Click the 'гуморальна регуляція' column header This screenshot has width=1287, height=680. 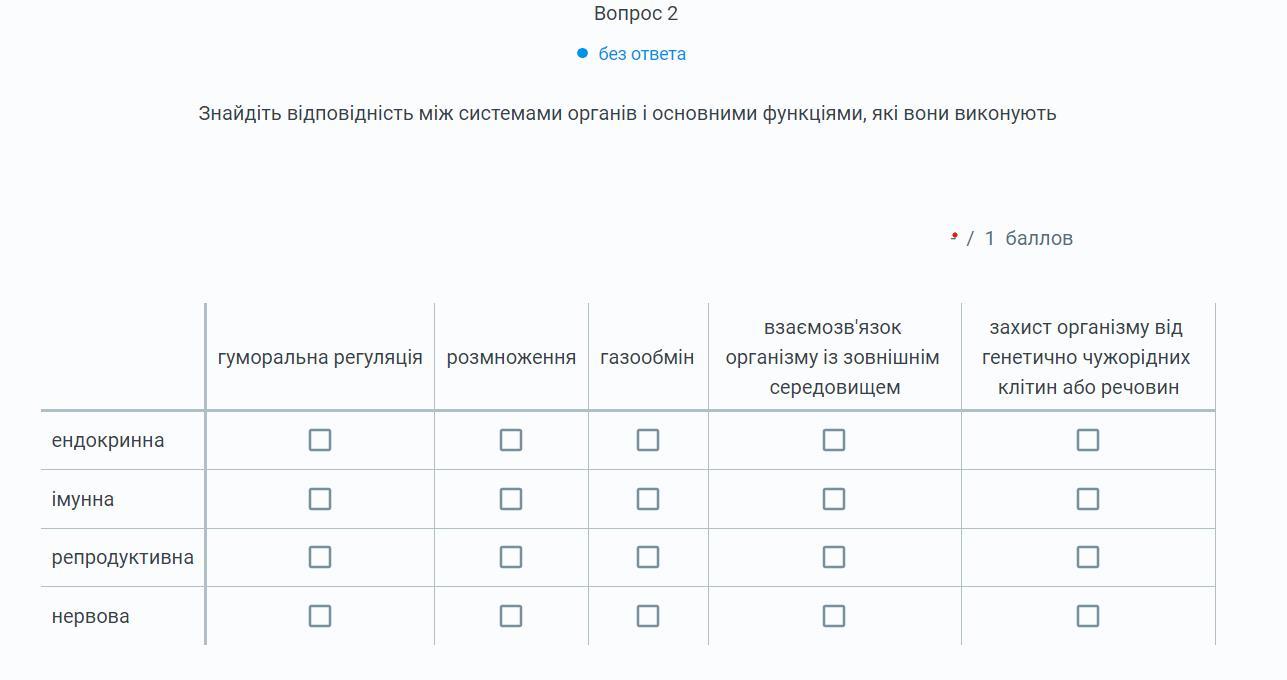[320, 357]
